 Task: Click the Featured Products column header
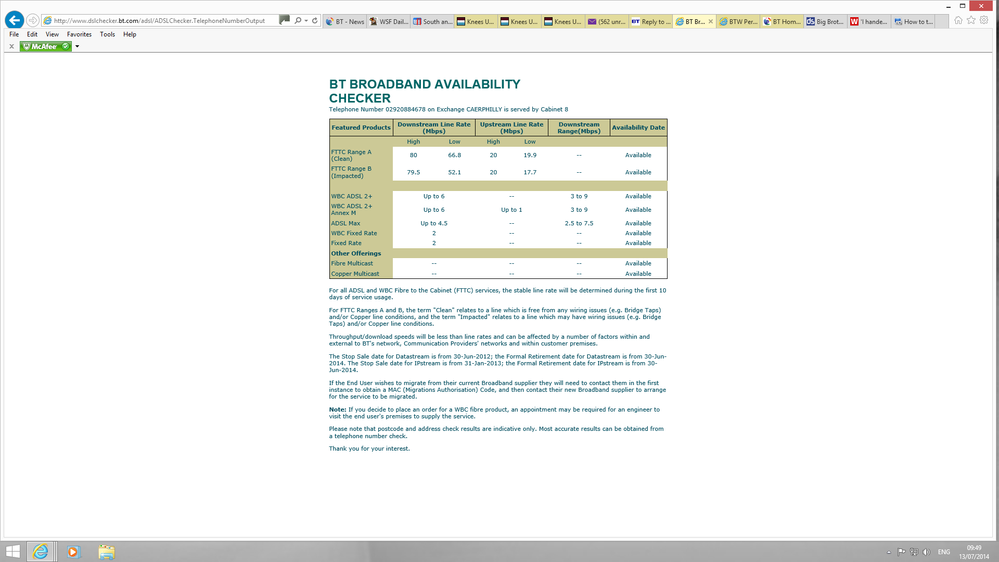coord(361,127)
